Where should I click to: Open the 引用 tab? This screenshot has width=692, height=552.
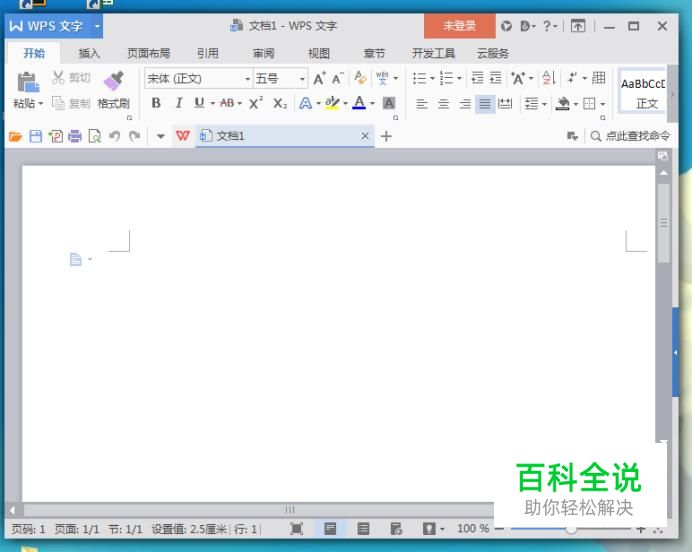[207, 53]
